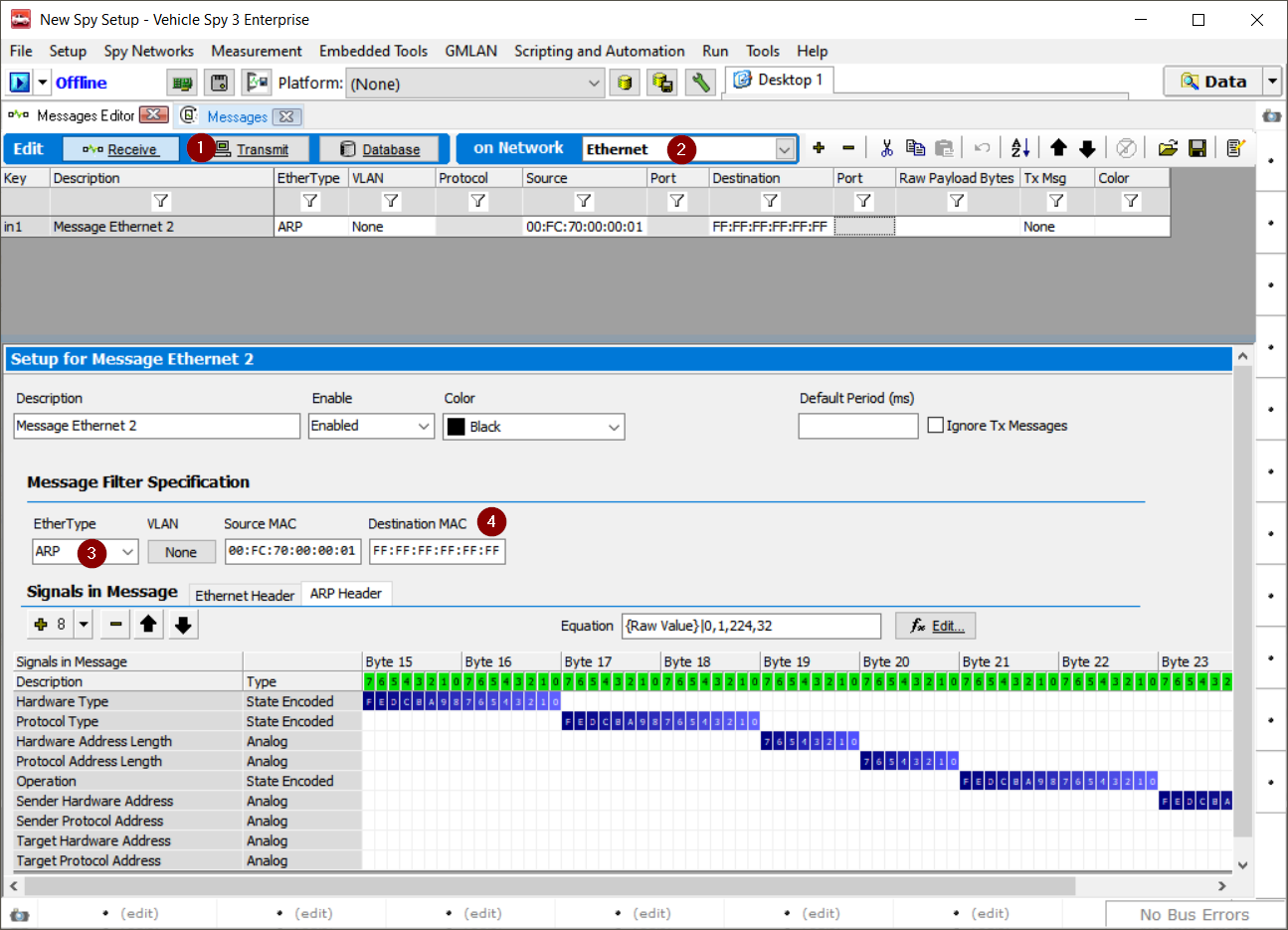Move message down with down arrow icon
The width and height of the screenshot is (1288, 930).
[1087, 148]
